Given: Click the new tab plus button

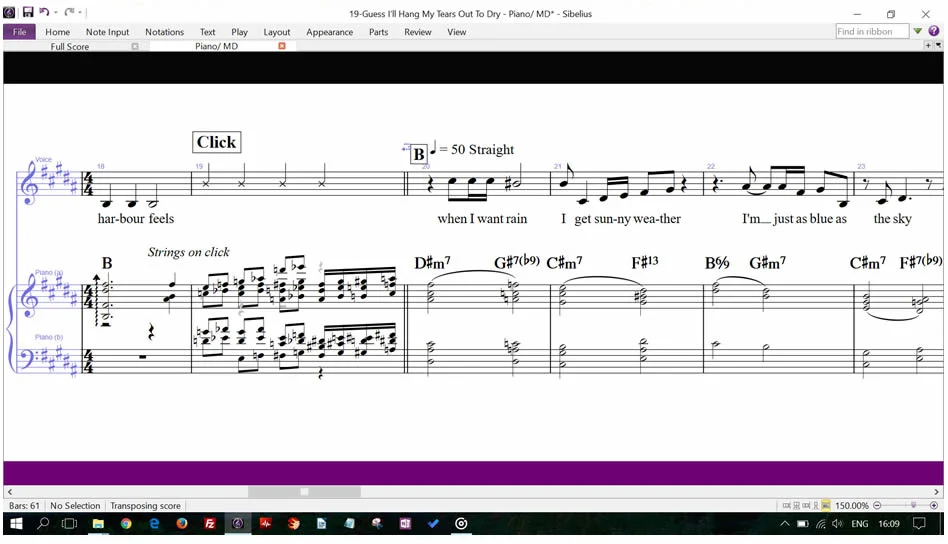Looking at the screenshot, I should pos(928,45).
